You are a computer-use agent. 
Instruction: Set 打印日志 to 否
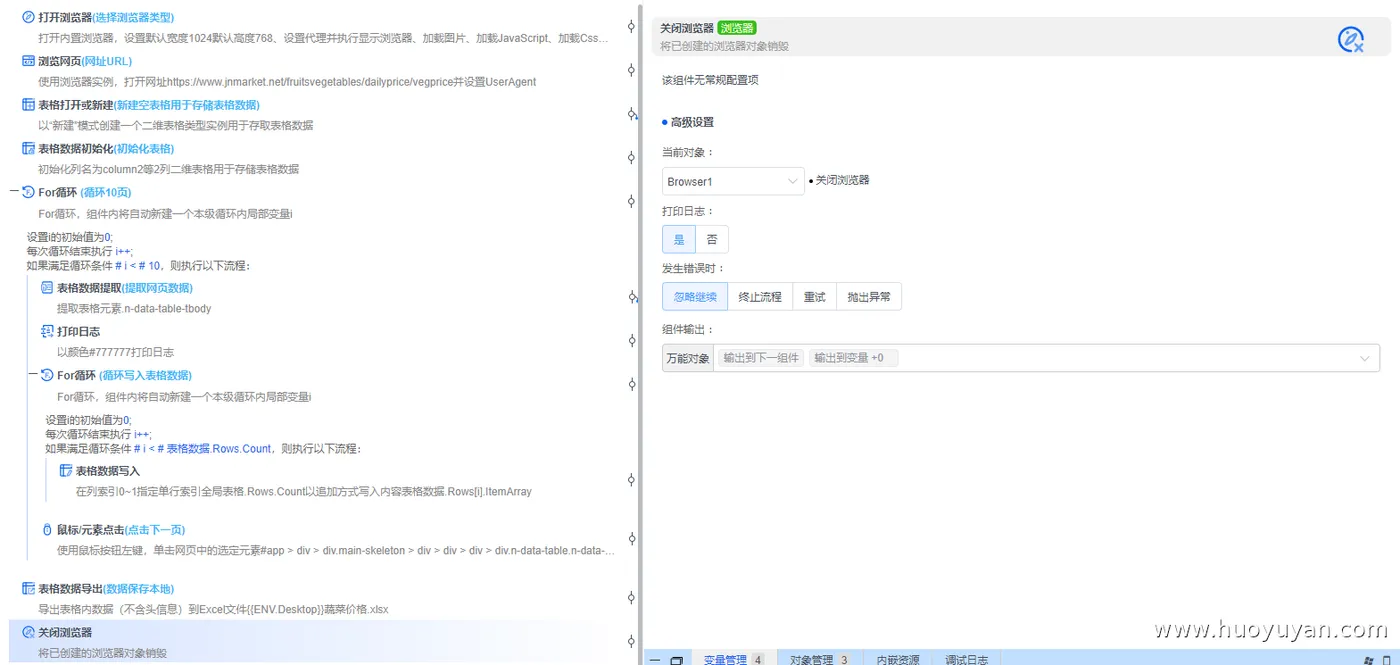click(x=712, y=240)
